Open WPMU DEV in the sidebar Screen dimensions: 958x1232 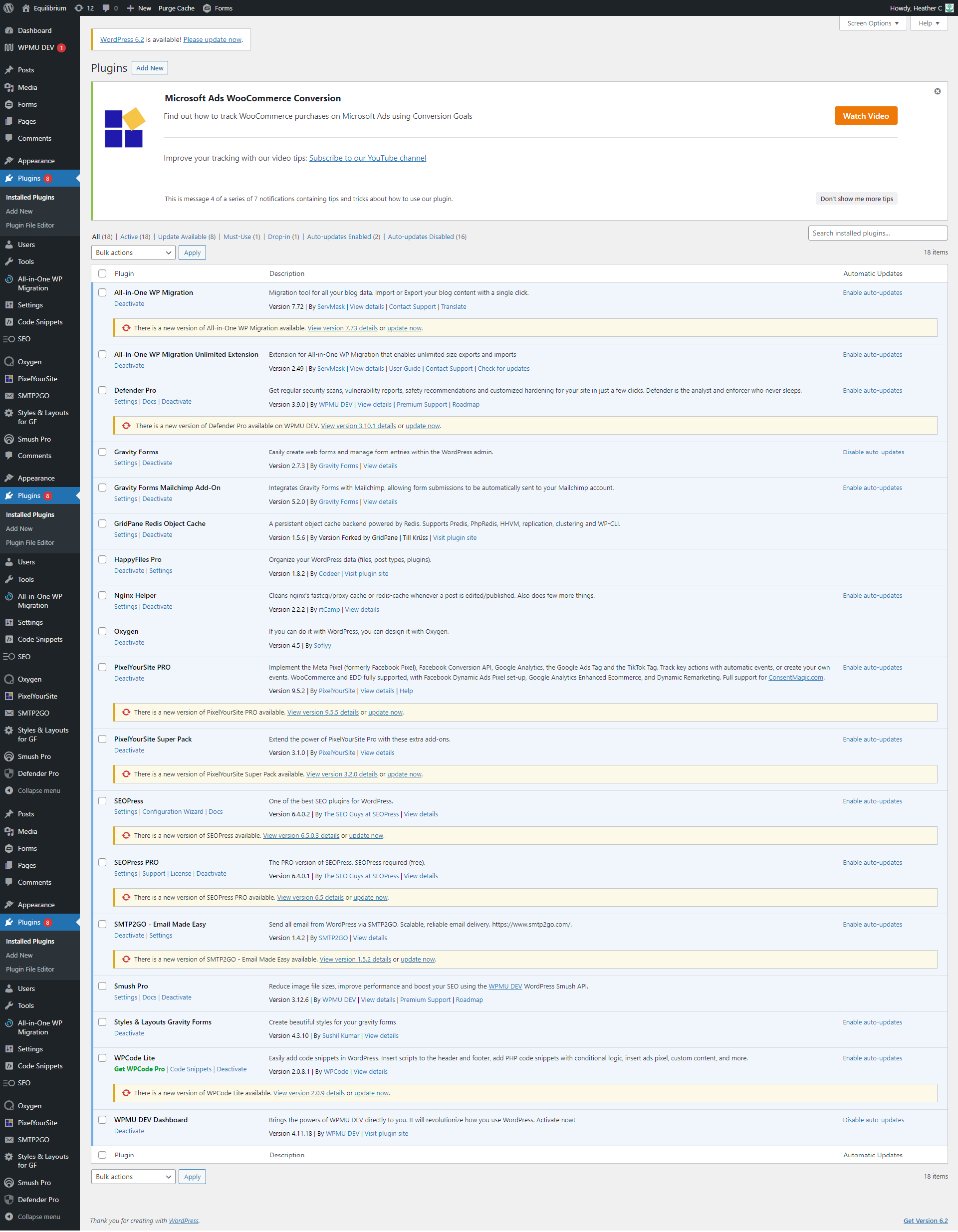pos(35,47)
